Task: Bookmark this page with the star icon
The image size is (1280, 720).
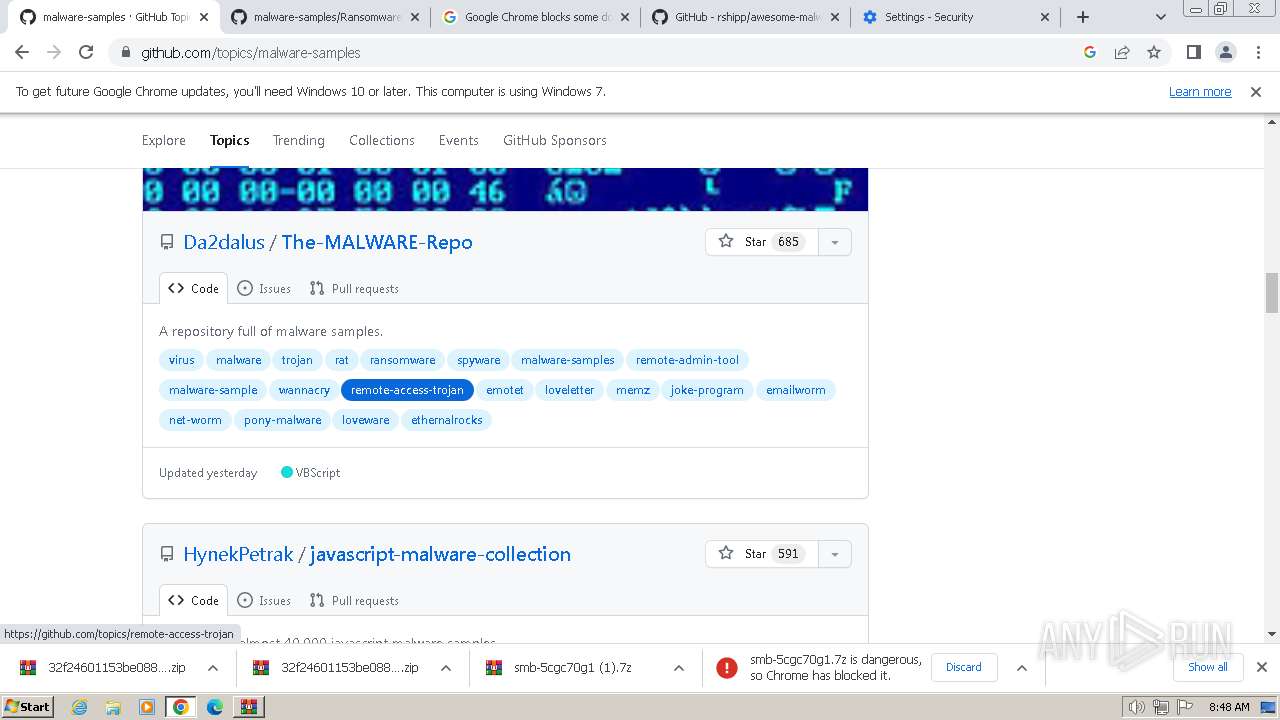Action: tap(1154, 52)
